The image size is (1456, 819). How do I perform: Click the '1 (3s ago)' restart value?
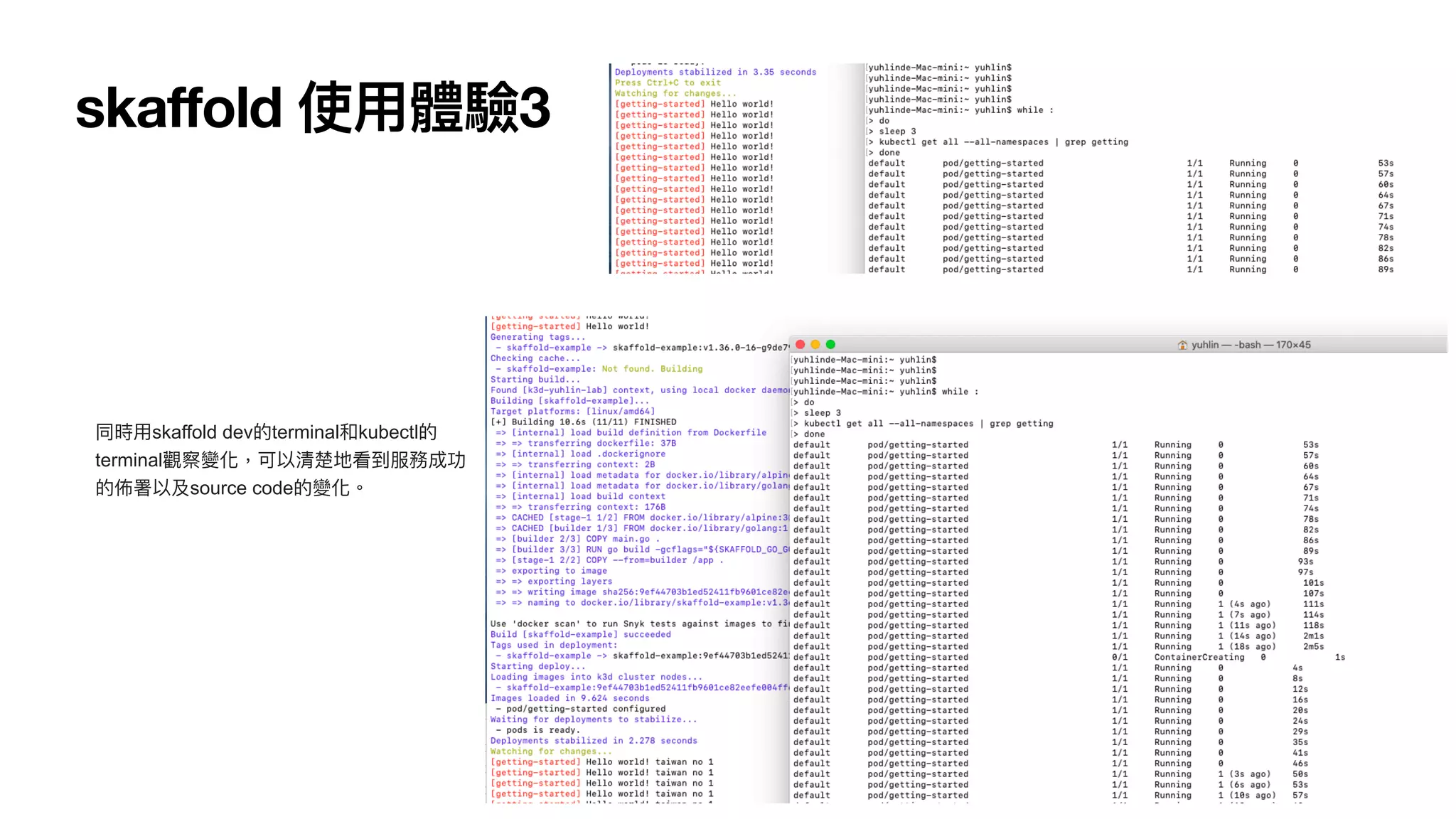(x=1244, y=774)
